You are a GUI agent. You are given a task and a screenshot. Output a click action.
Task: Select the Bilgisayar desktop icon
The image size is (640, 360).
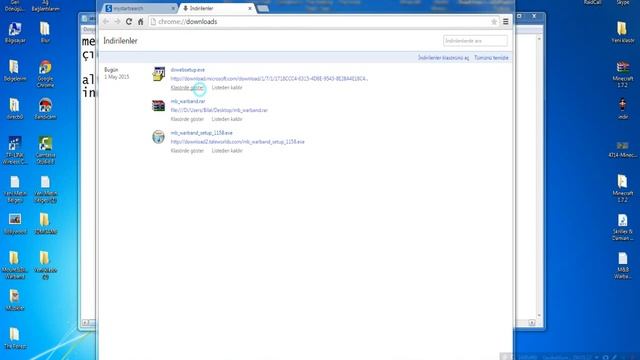point(15,33)
